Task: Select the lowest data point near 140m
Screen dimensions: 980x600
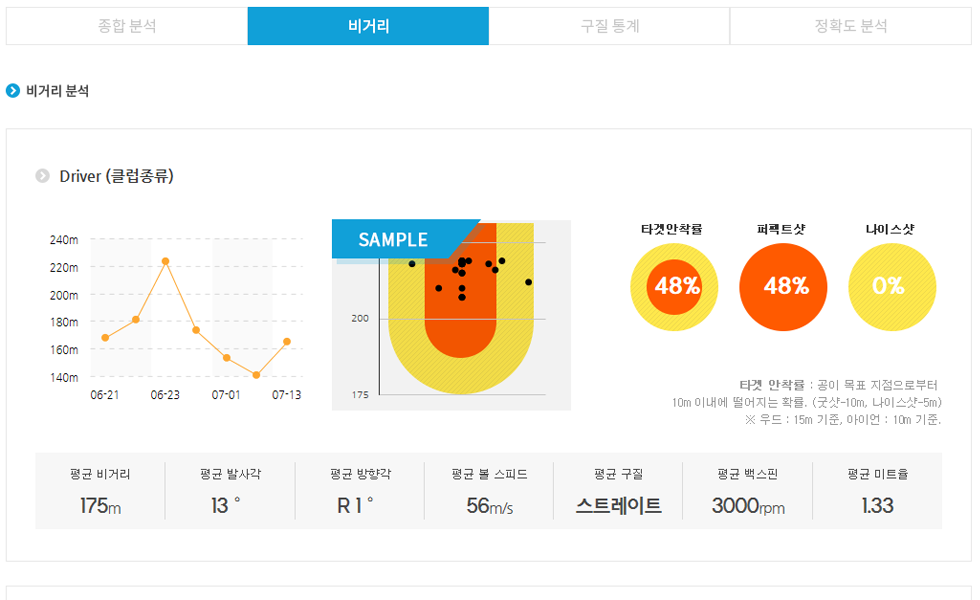Action: [x=256, y=375]
